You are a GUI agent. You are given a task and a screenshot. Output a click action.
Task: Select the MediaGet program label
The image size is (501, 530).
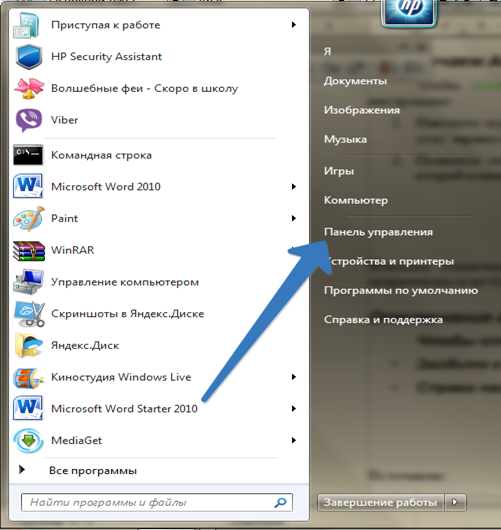[x=76, y=440]
